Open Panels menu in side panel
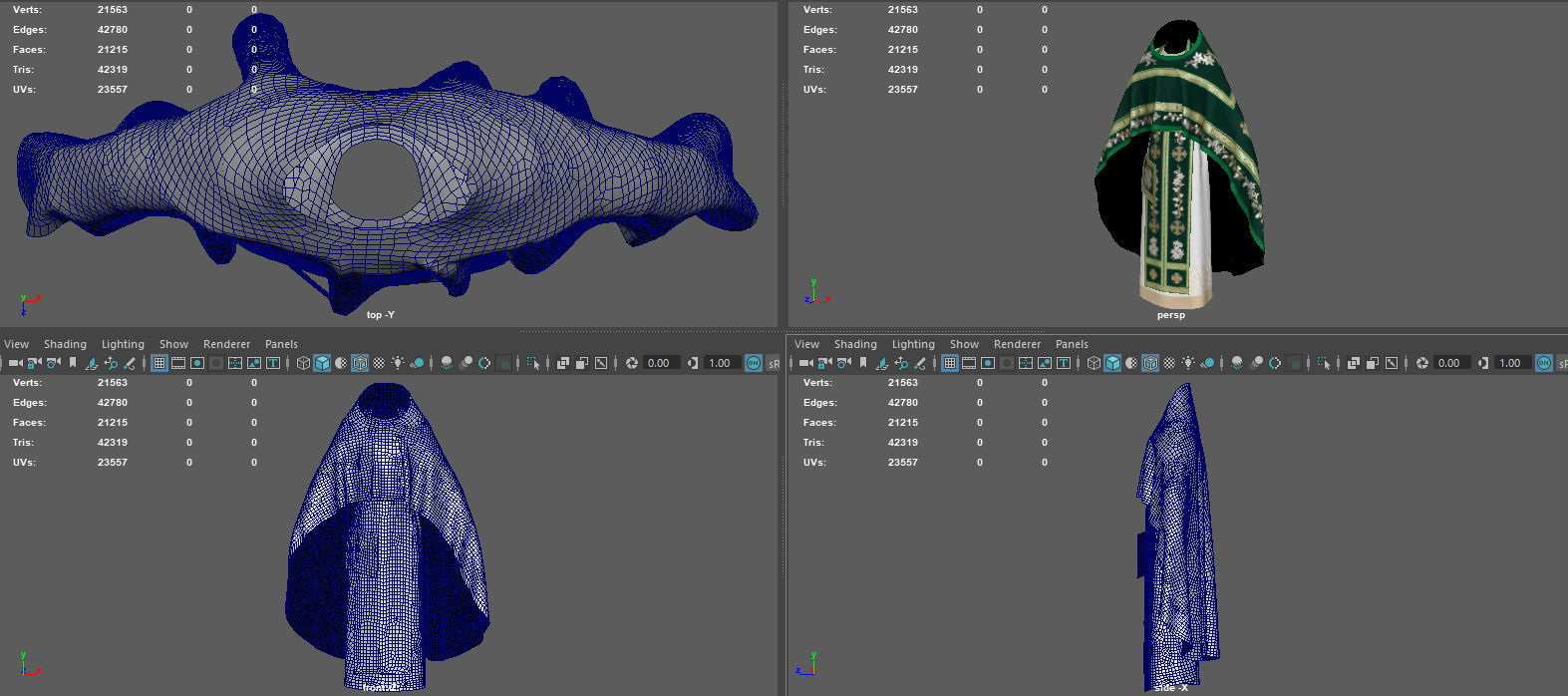Screen dimensions: 1568x696 pos(1072,344)
